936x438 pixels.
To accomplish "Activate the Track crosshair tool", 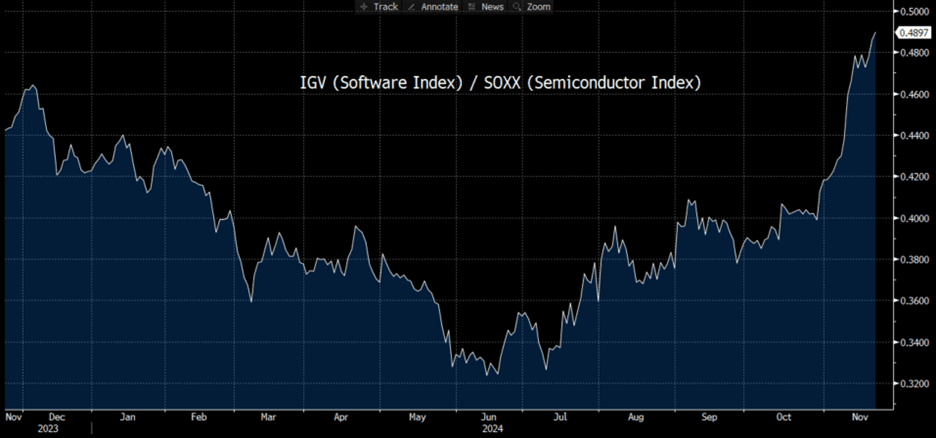I will pos(380,7).
